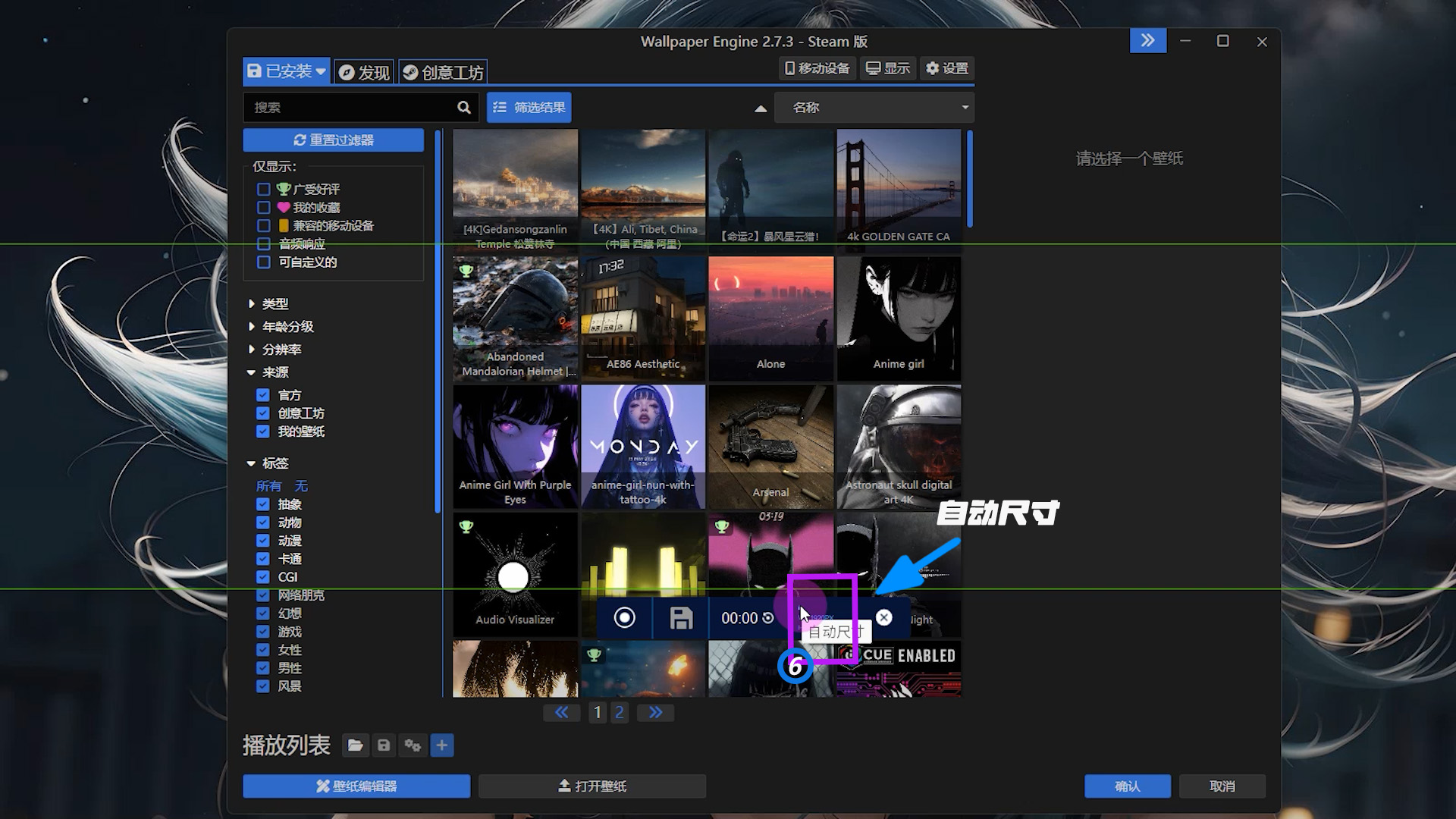Uncheck the 创意工坊 source checkbox
This screenshot has height=819, width=1456.
[263, 413]
